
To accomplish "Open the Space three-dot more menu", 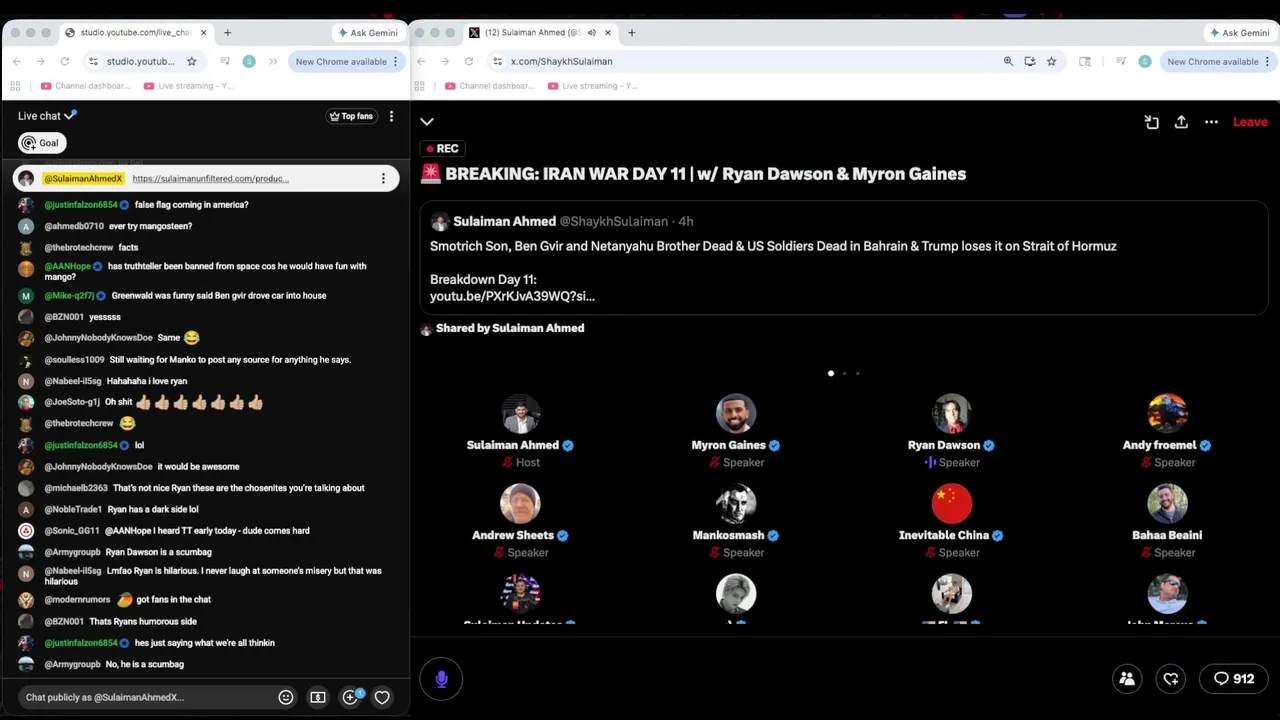I will (1211, 122).
